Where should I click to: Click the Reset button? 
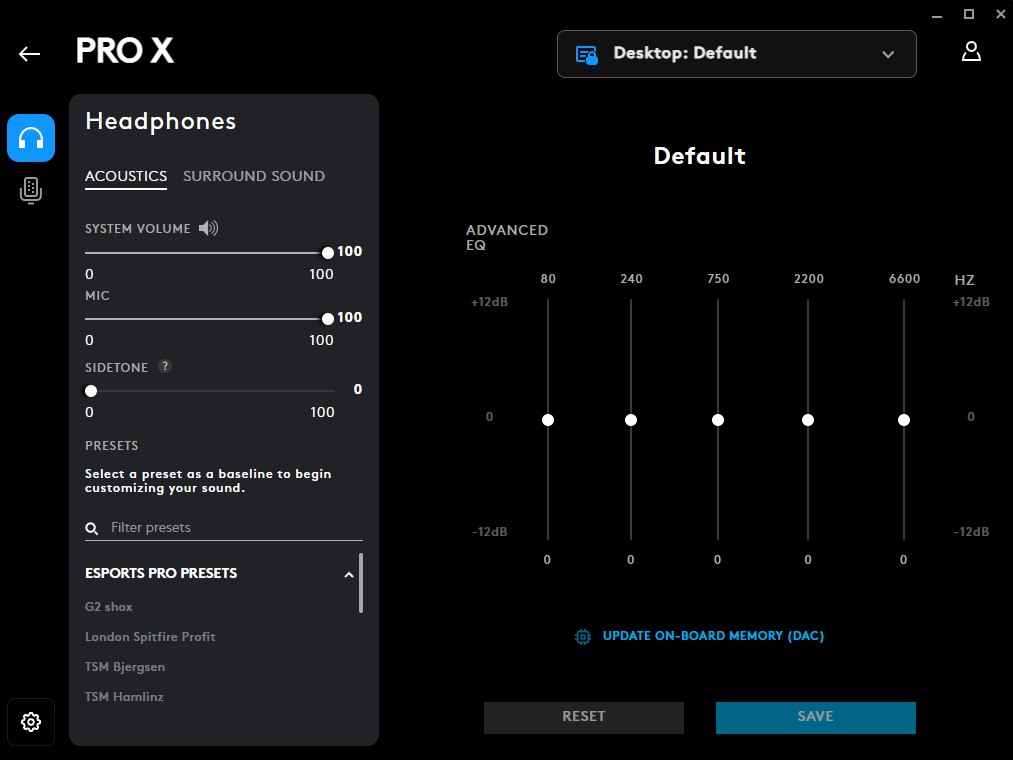pos(583,717)
